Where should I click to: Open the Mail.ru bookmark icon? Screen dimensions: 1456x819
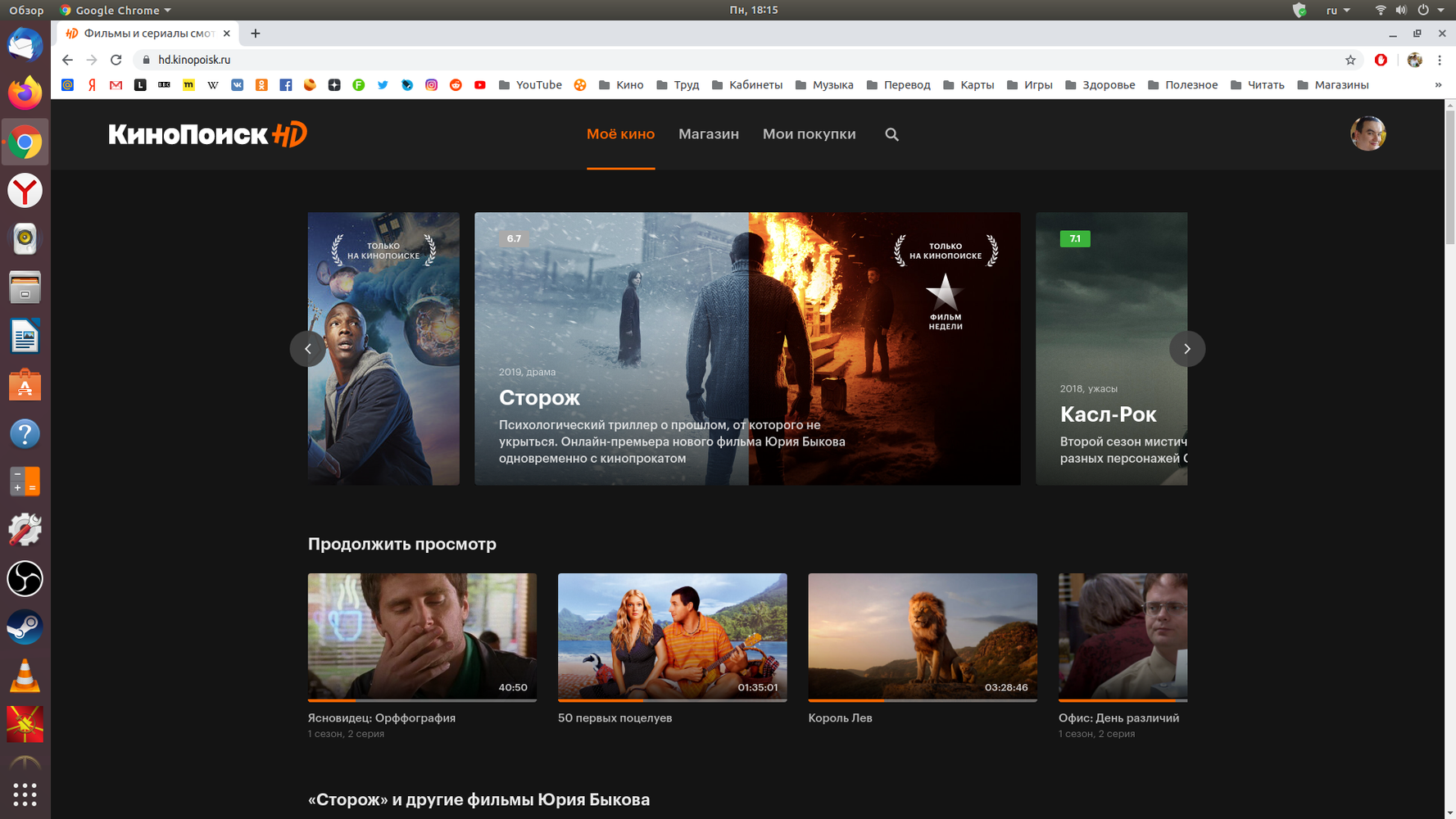[x=68, y=85]
